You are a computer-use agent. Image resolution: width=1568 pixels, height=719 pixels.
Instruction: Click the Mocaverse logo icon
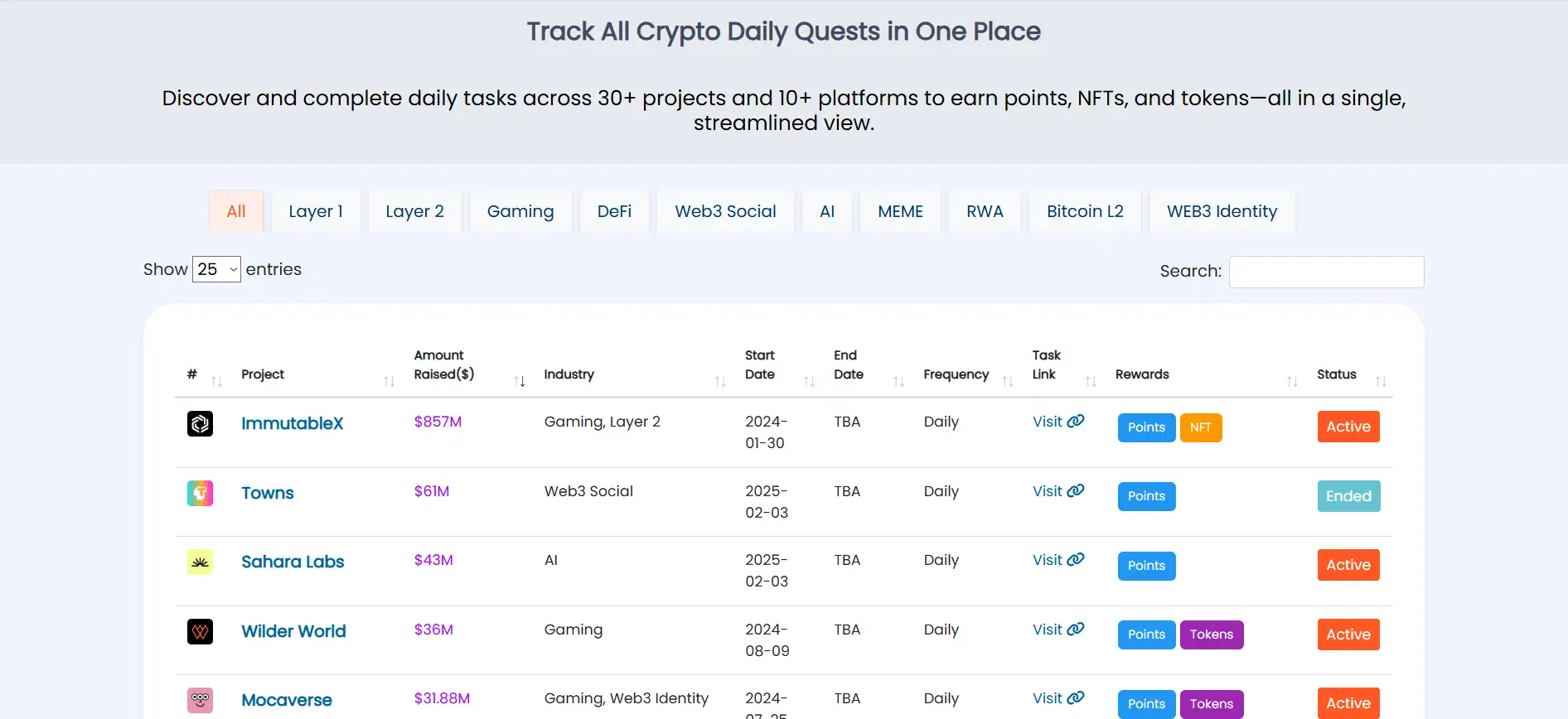pos(200,701)
